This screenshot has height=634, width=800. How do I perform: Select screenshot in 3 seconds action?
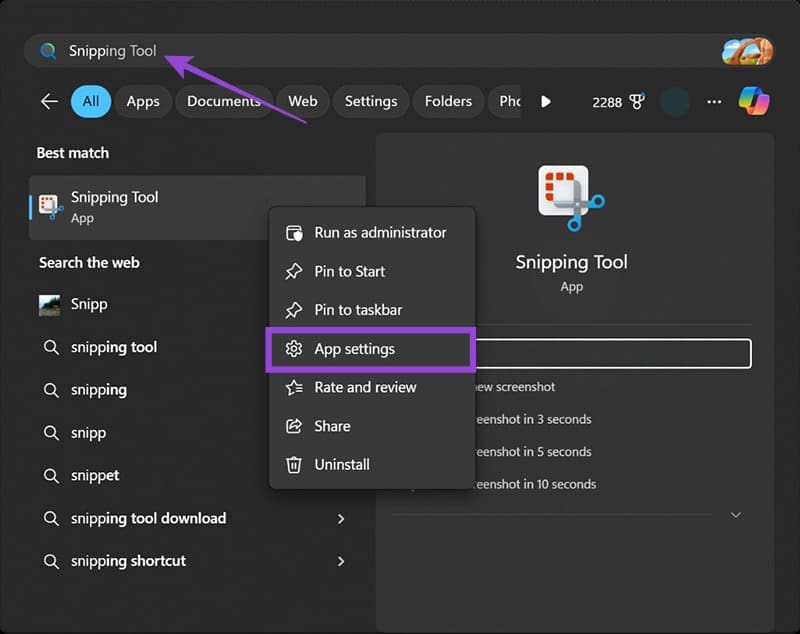[x=533, y=419]
